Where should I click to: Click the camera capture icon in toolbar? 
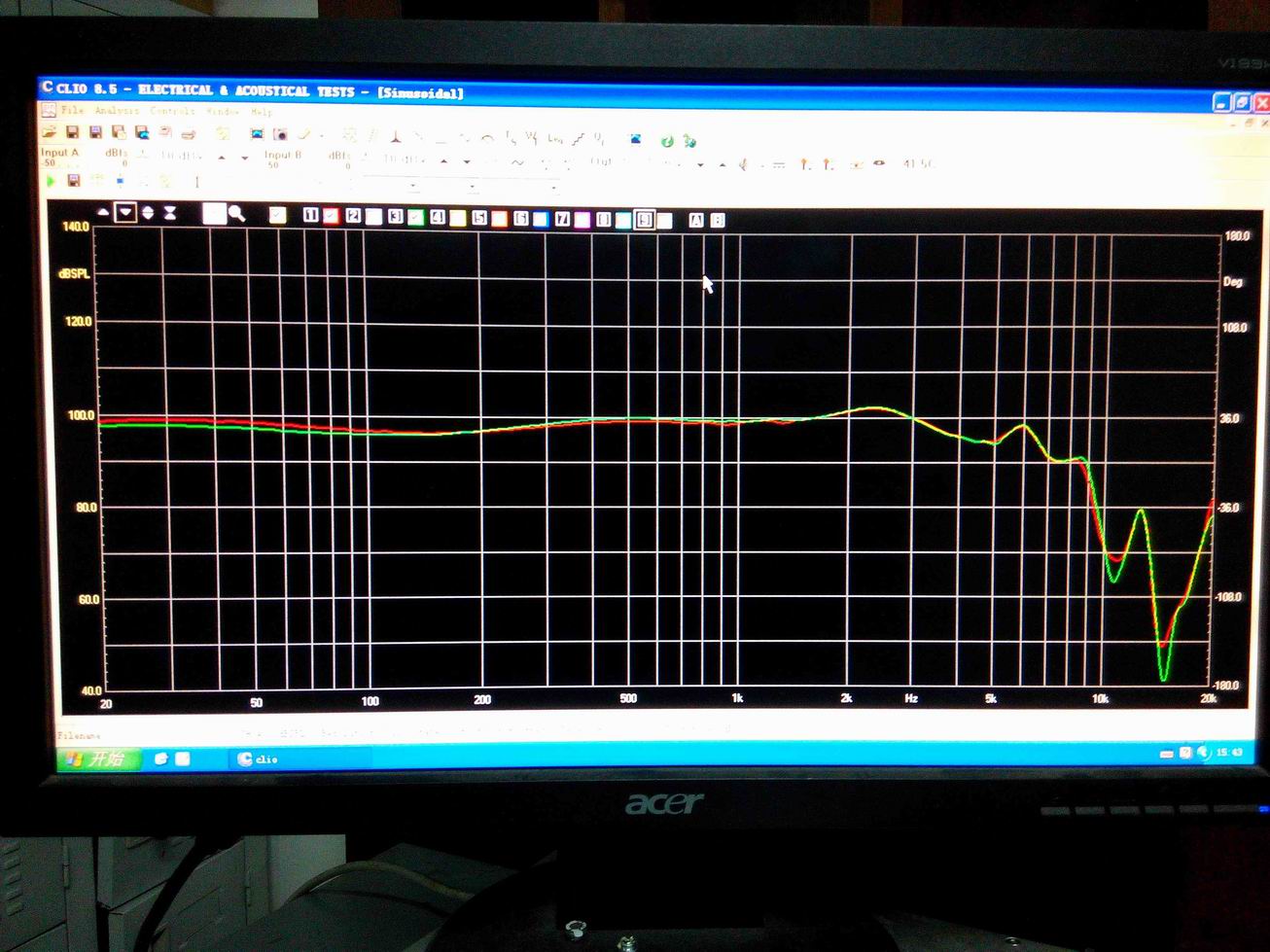(x=280, y=134)
